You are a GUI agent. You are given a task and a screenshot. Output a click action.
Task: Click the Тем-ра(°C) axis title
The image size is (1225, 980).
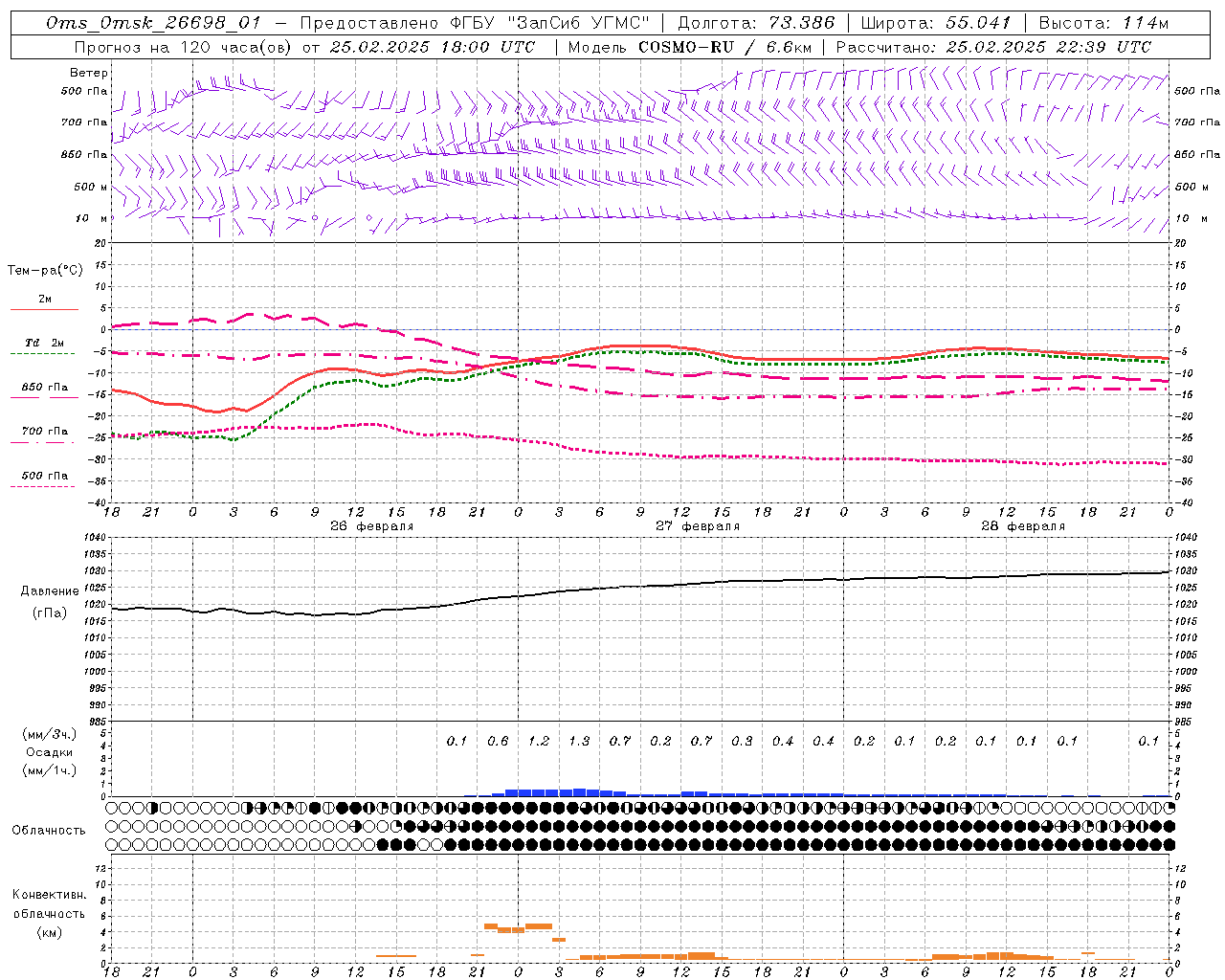[45, 271]
